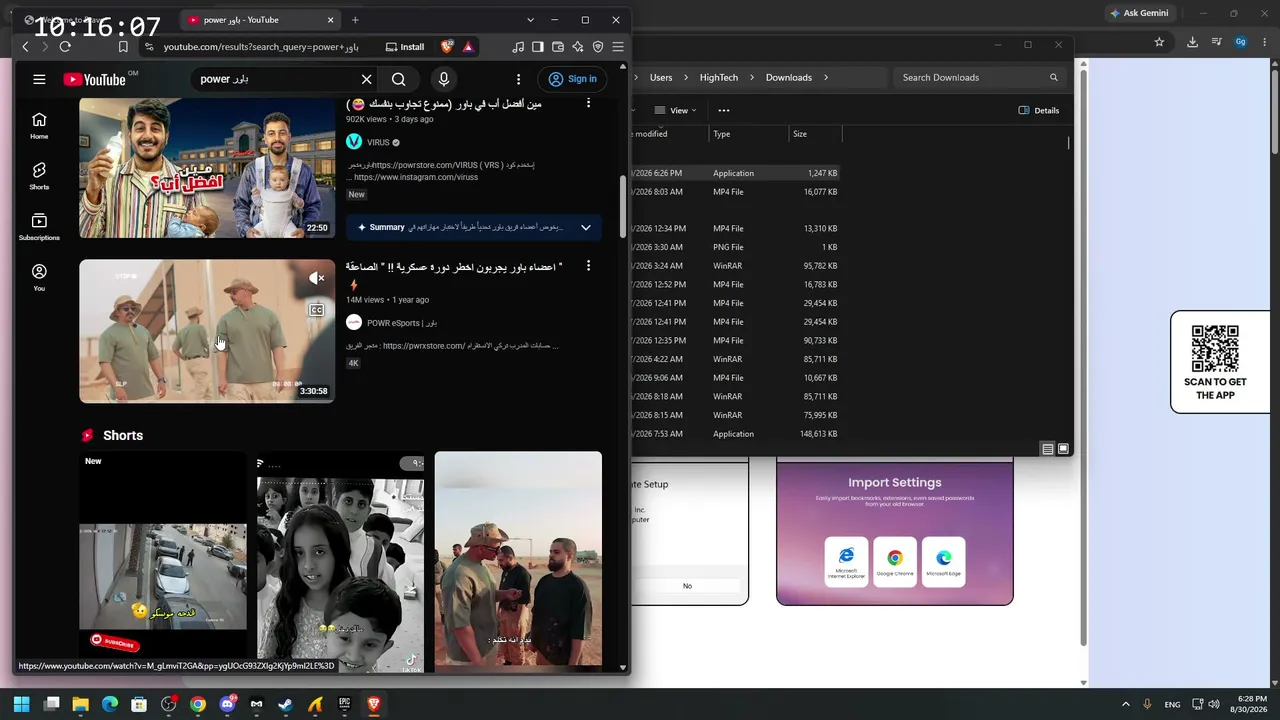This screenshot has height=720, width=1280.
Task: Open Chrome media controls icon
Action: 1217,42
